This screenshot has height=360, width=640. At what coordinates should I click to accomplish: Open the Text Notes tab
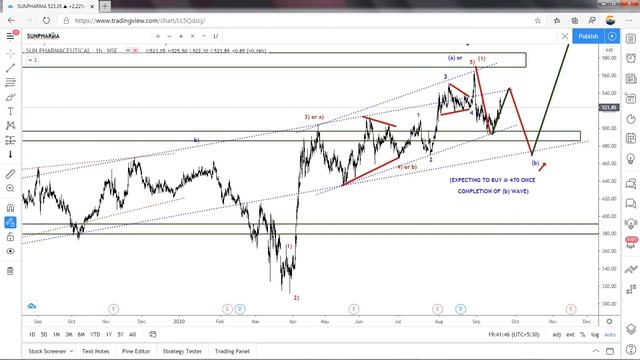pyautogui.click(x=96, y=351)
